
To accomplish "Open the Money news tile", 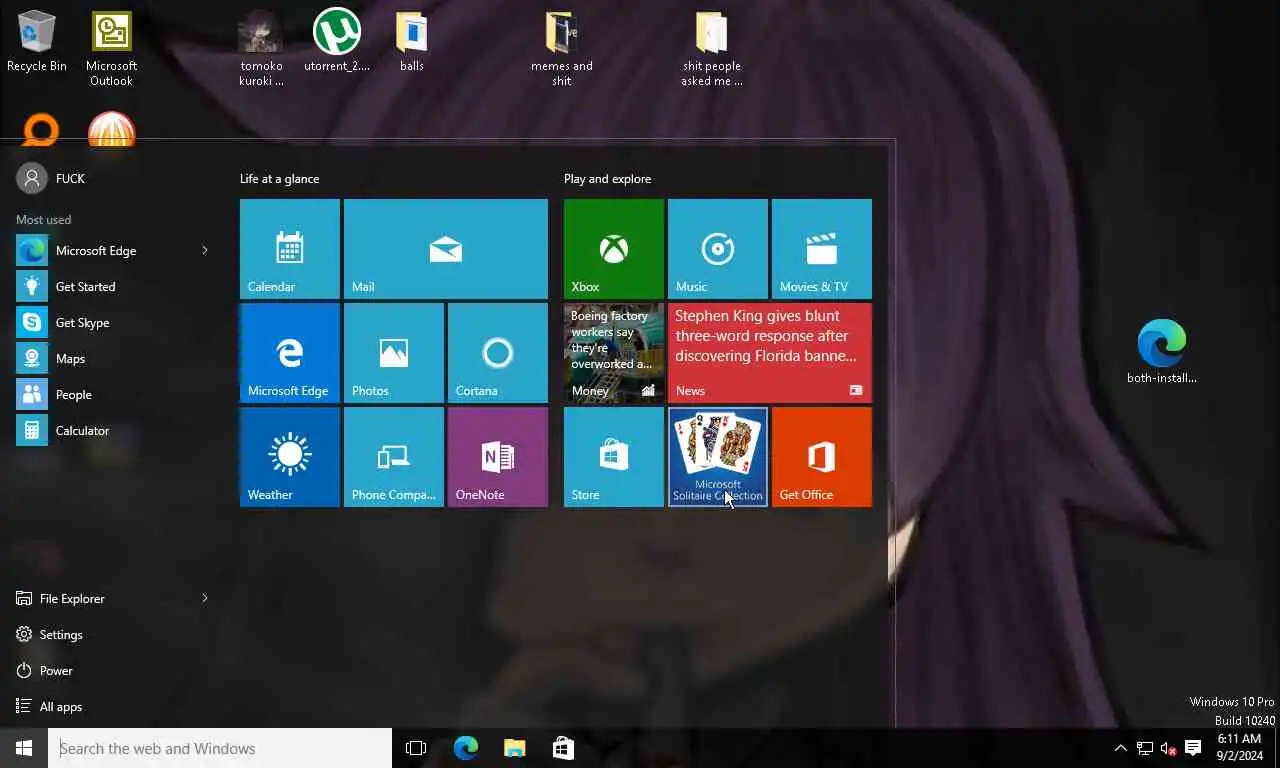I will [614, 353].
